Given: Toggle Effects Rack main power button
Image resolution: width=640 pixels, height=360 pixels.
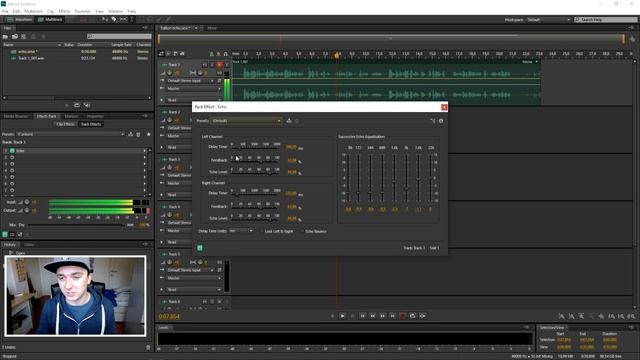Looking at the screenshot, I should pyautogui.click(x=4, y=234).
